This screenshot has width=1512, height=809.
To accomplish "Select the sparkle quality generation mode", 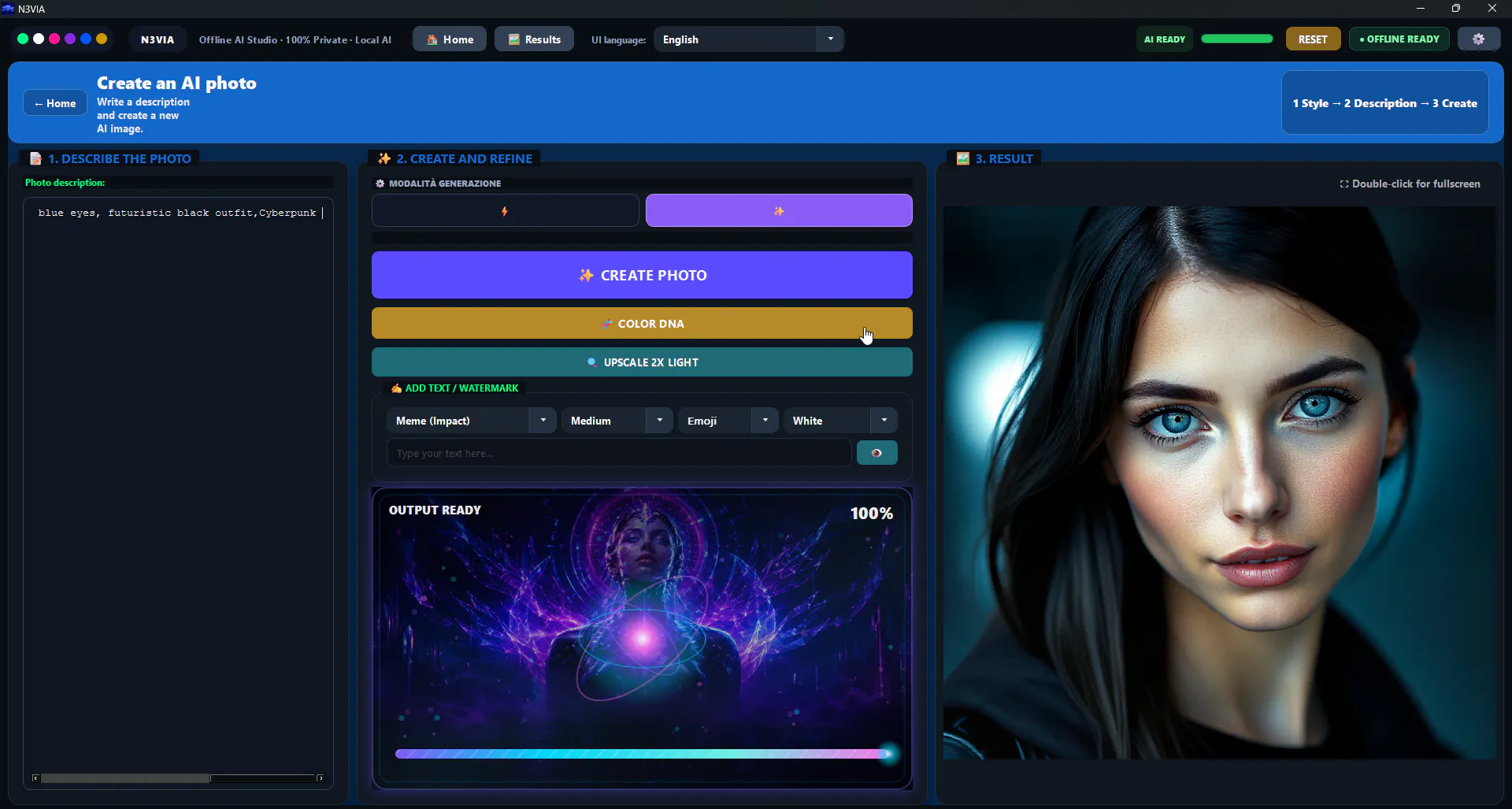I will point(779,211).
